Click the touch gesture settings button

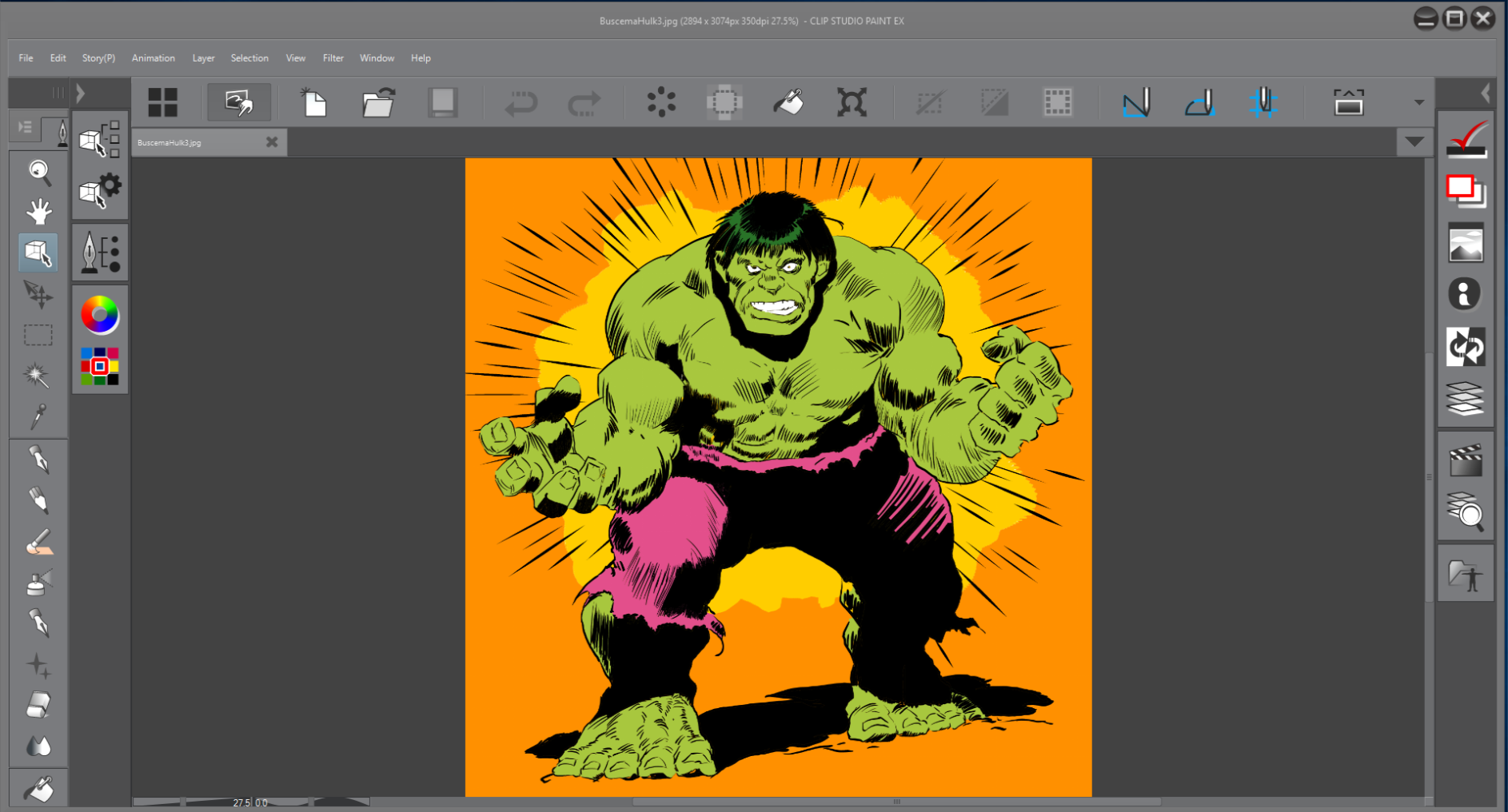click(239, 102)
